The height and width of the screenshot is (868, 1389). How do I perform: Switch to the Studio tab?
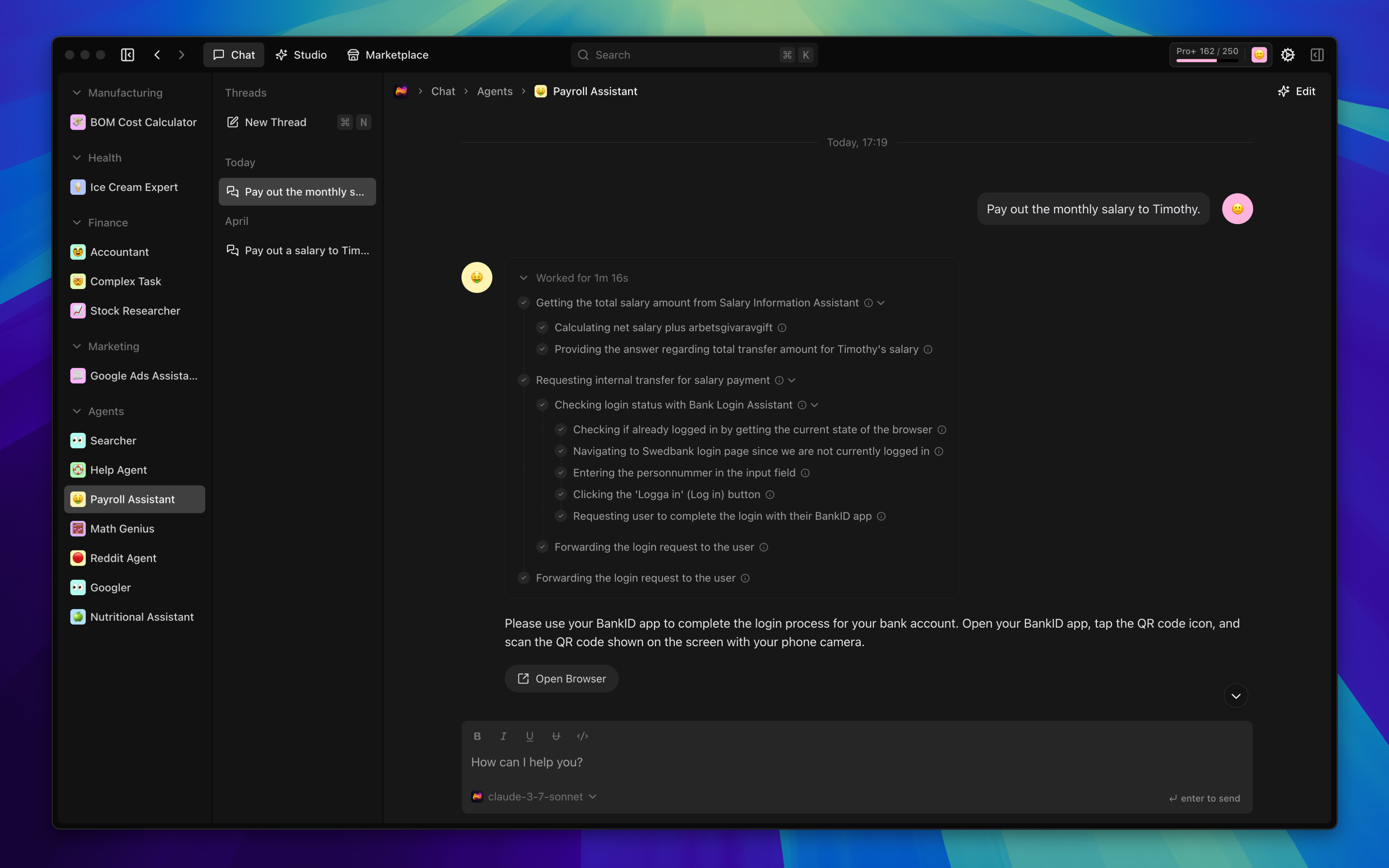[301, 54]
